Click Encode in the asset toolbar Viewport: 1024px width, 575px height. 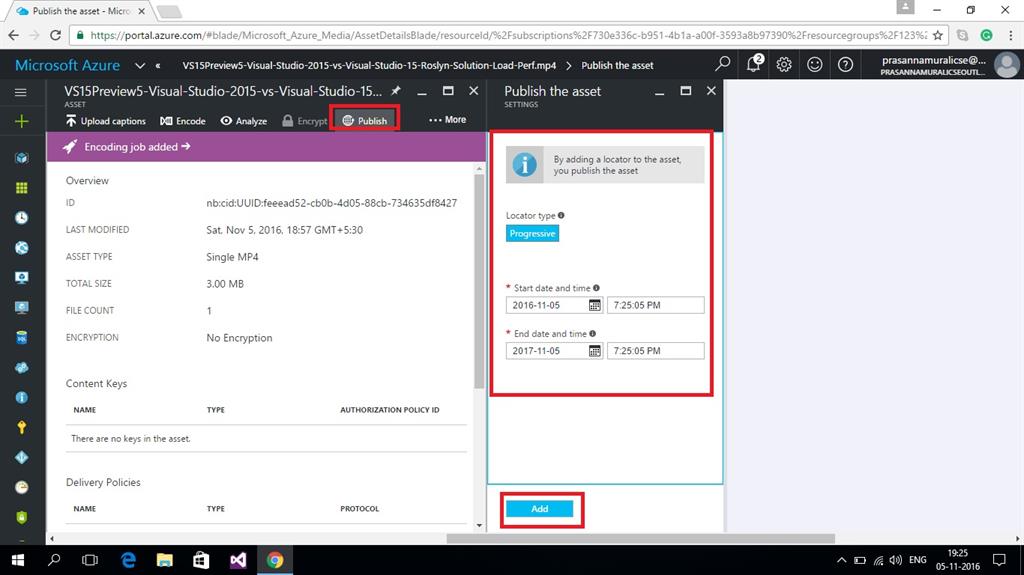[183, 121]
